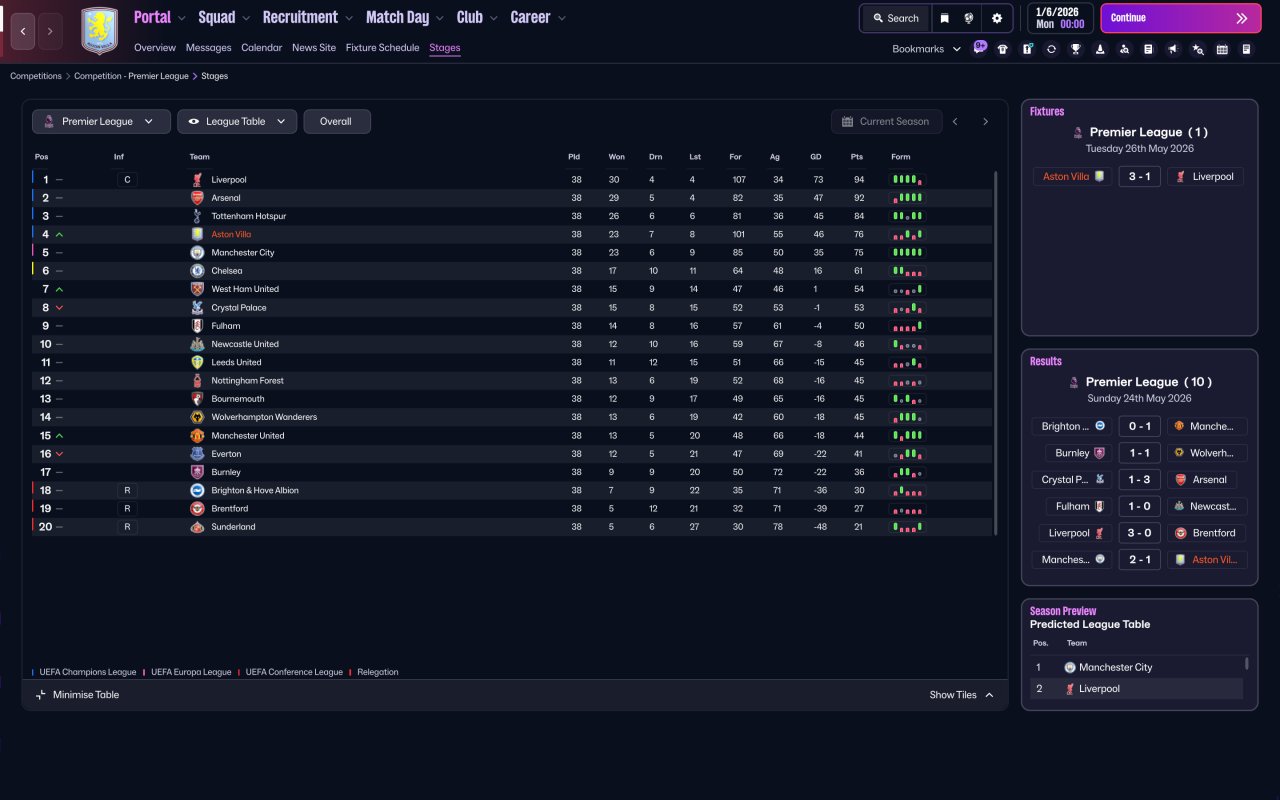This screenshot has width=1280, height=800.
Task: Open the report page icon after scouting icon
Action: (x=1148, y=49)
